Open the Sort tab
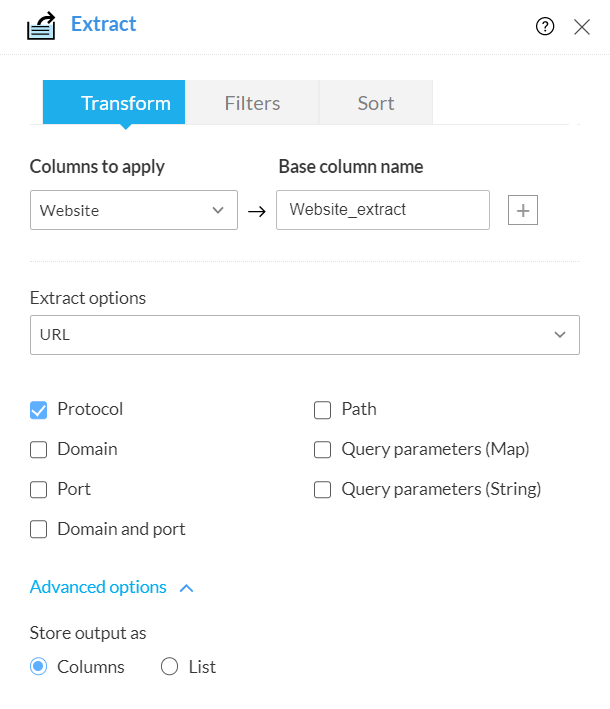Viewport: 610px width, 709px height. (376, 103)
